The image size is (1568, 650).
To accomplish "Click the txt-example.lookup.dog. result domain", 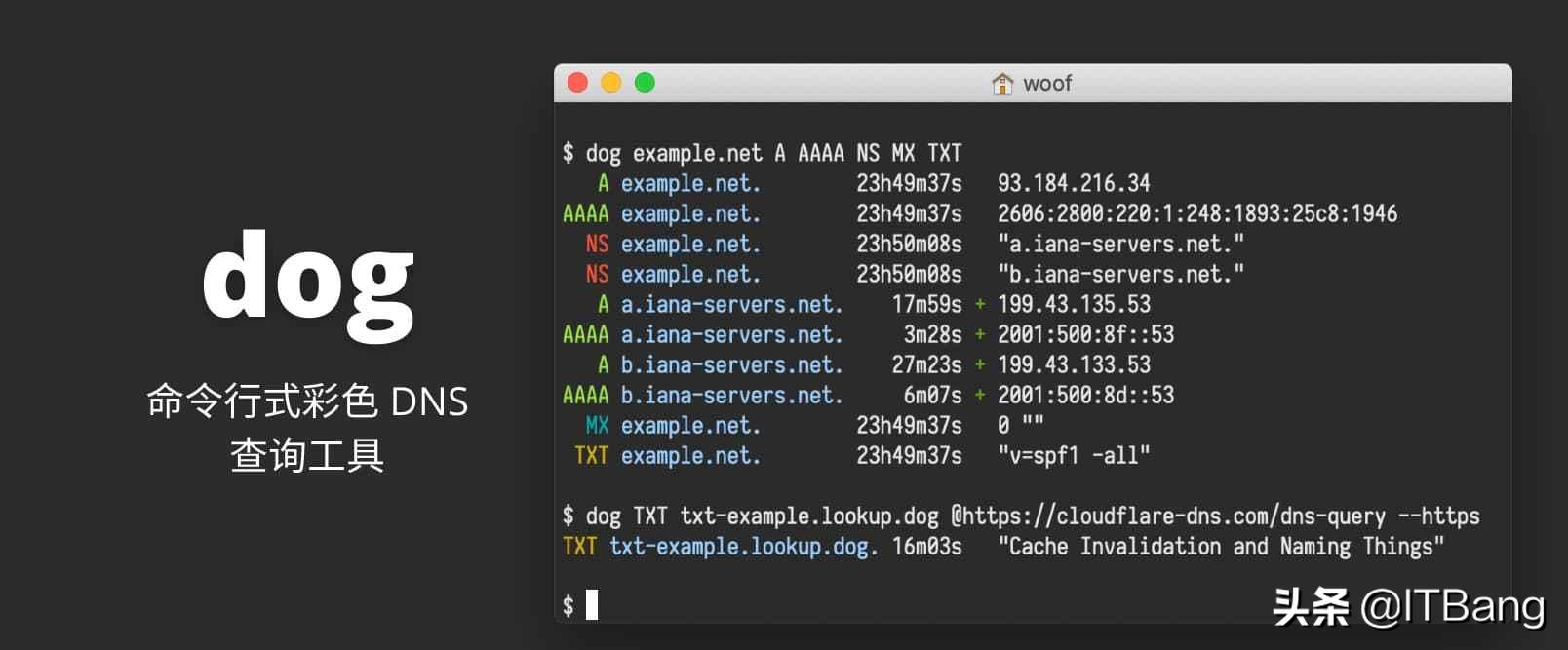I will click(744, 546).
